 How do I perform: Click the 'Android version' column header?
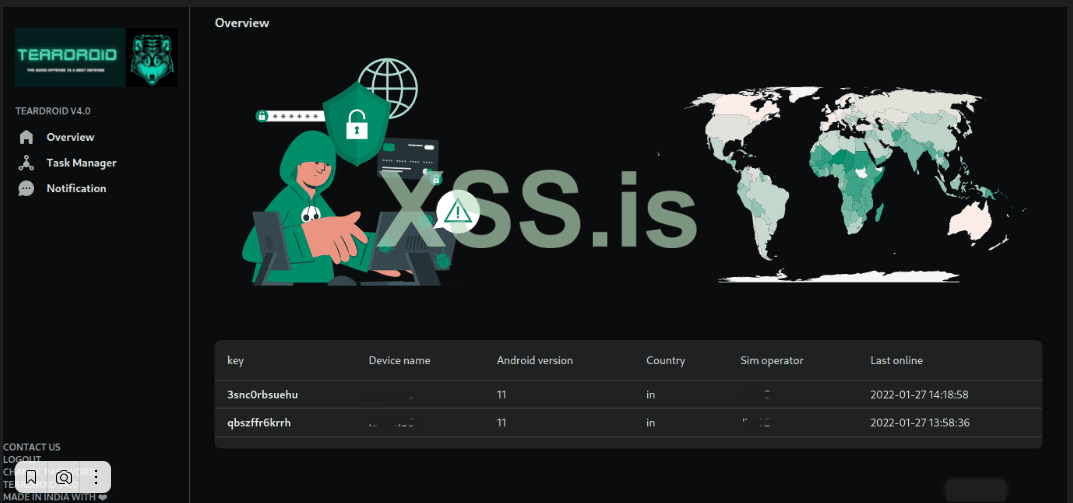click(534, 360)
